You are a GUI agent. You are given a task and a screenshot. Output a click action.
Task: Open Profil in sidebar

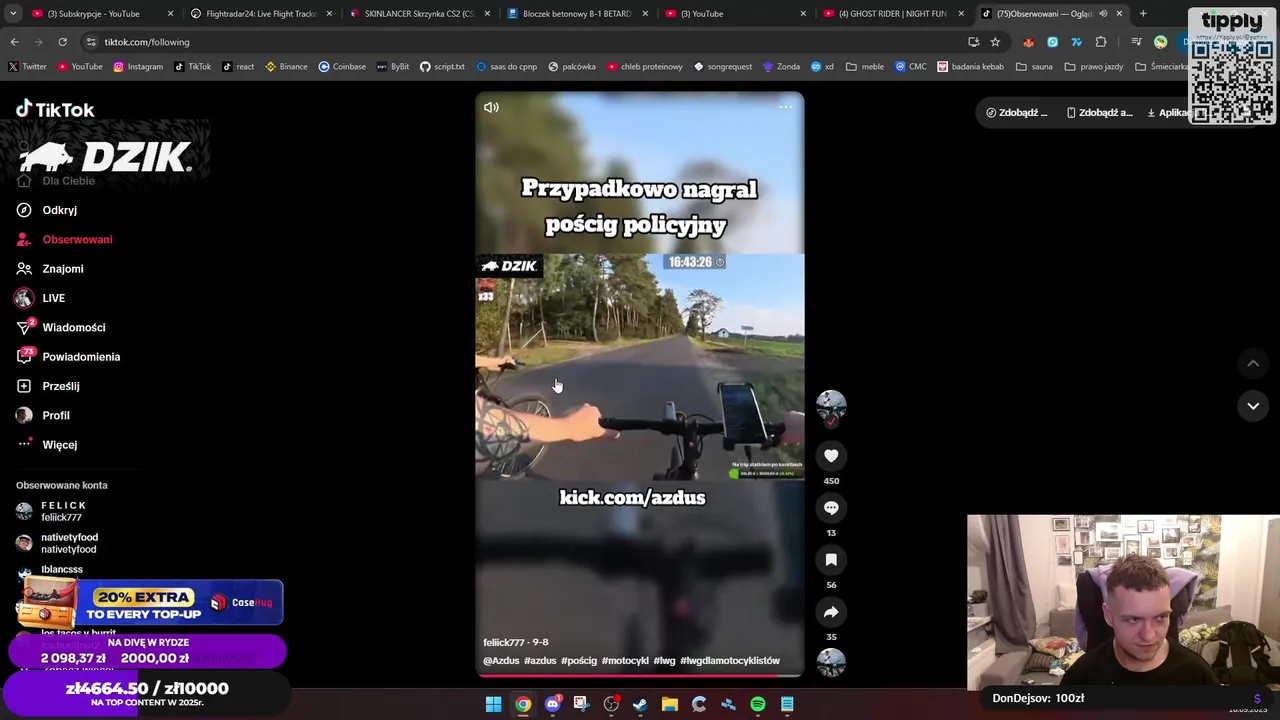click(x=43, y=415)
